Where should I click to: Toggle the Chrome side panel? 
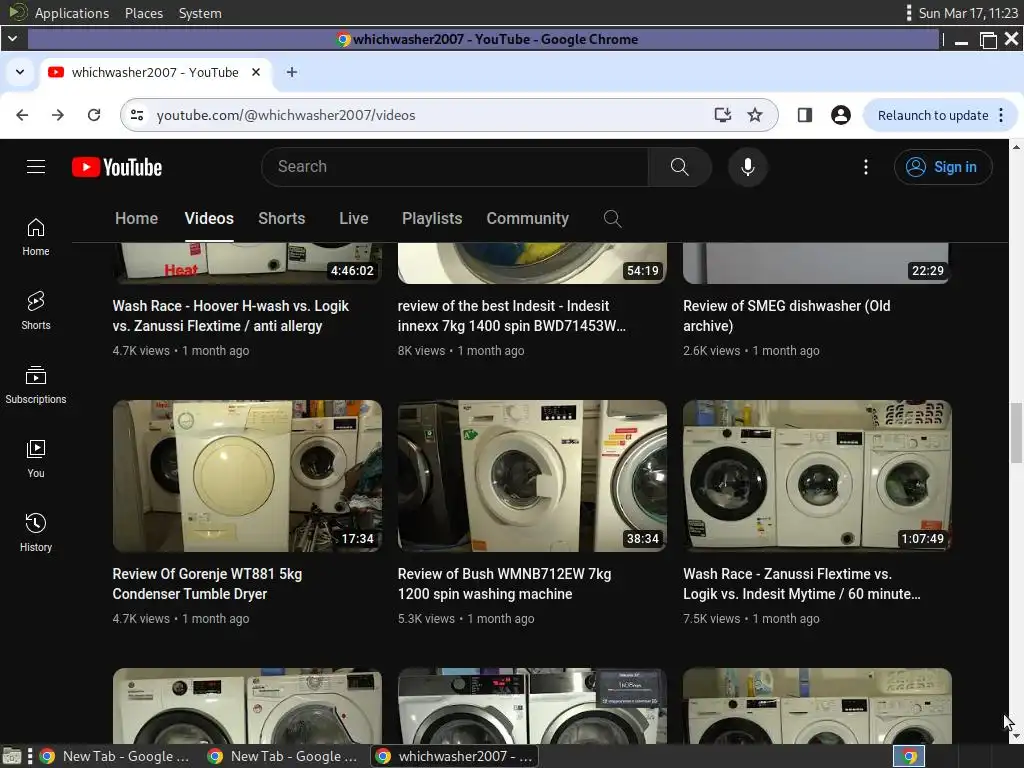click(805, 115)
